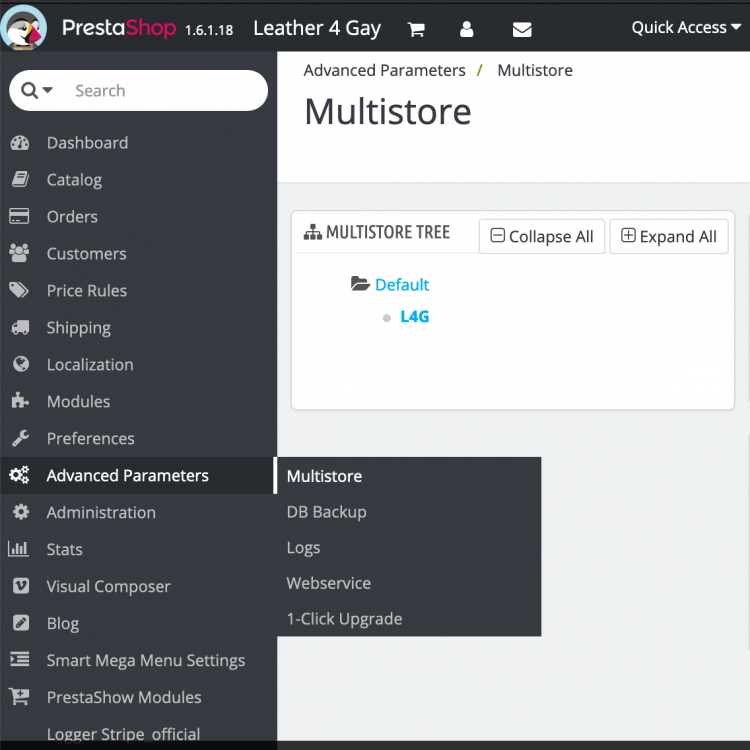Click the Multistore breadcrumb
The width and height of the screenshot is (750, 750).
[535, 70]
